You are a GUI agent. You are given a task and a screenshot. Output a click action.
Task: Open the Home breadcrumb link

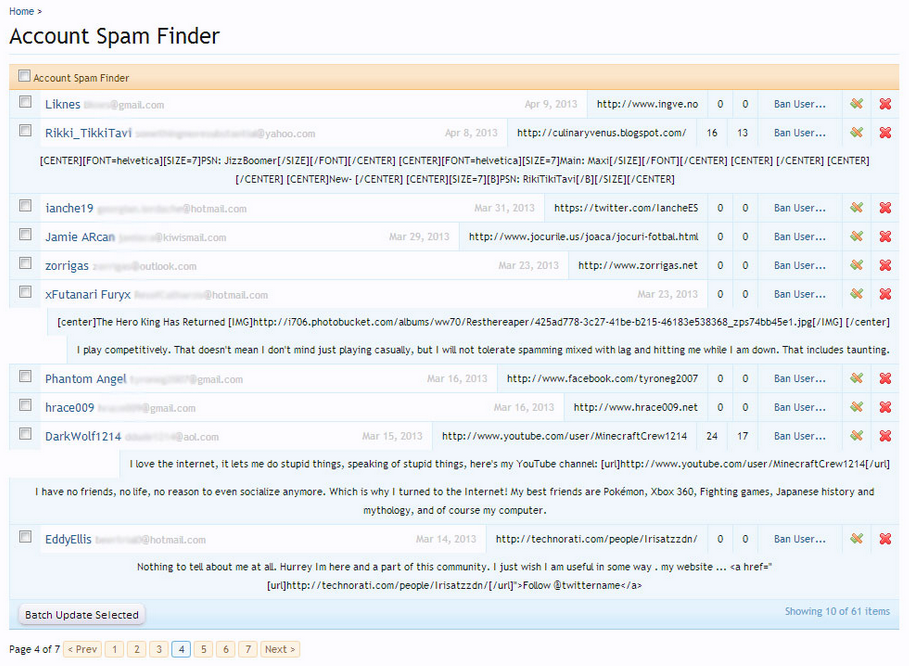click(x=21, y=11)
